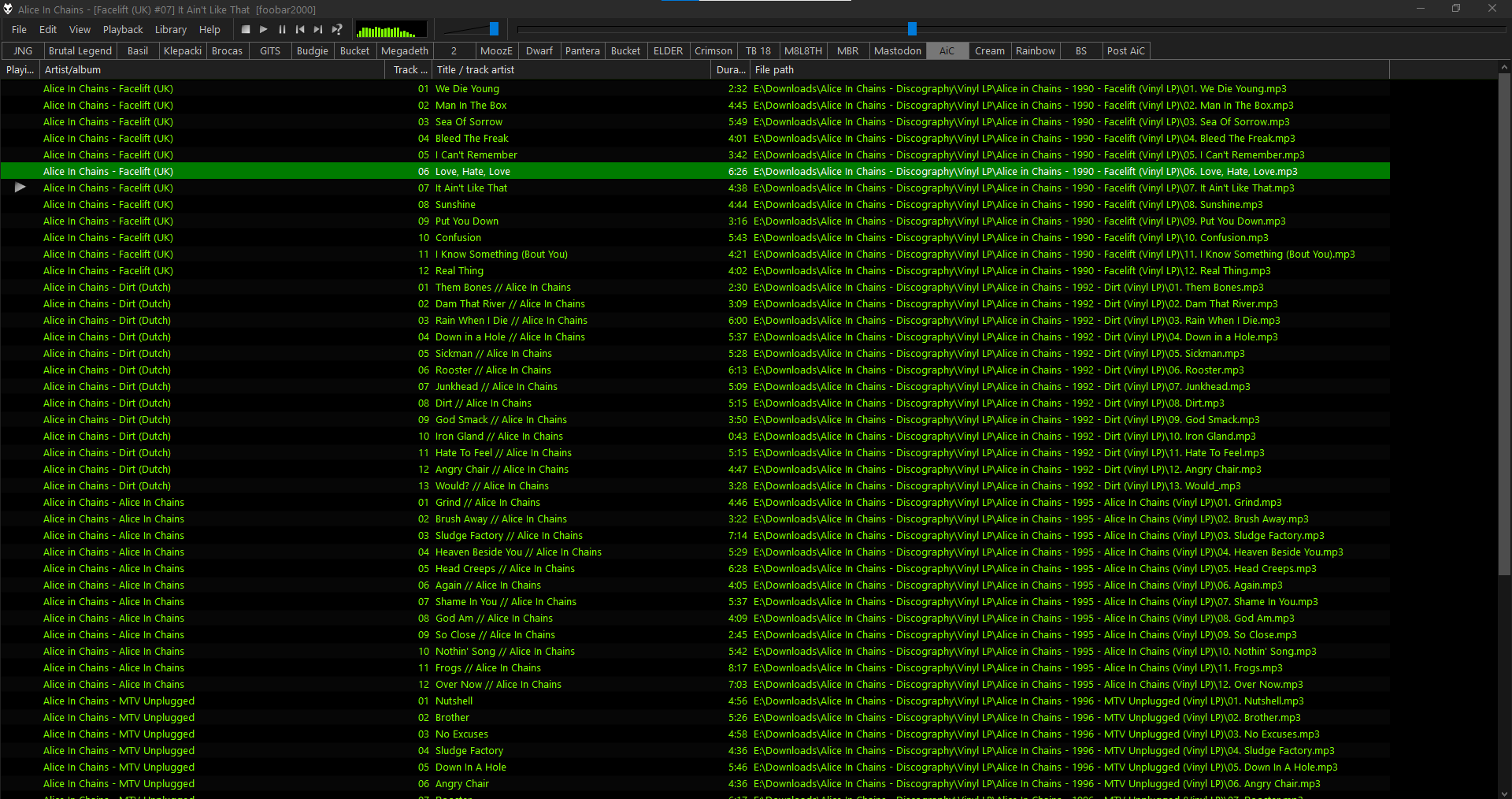The height and width of the screenshot is (799, 1512).
Task: Select the track "No Excuses"
Action: (695, 734)
